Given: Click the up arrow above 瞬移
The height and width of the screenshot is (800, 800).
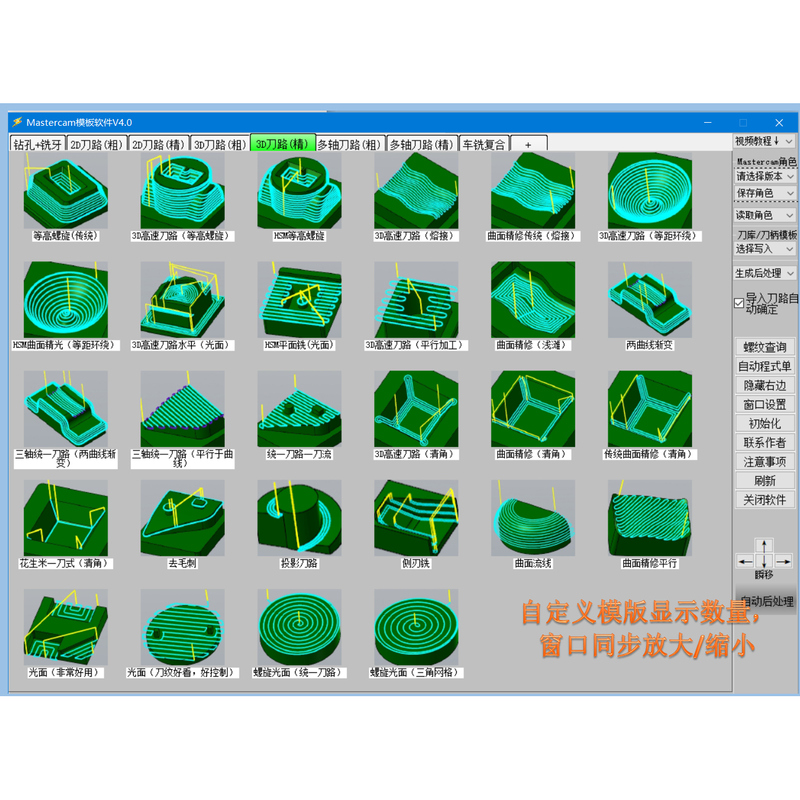Looking at the screenshot, I should (x=764, y=546).
